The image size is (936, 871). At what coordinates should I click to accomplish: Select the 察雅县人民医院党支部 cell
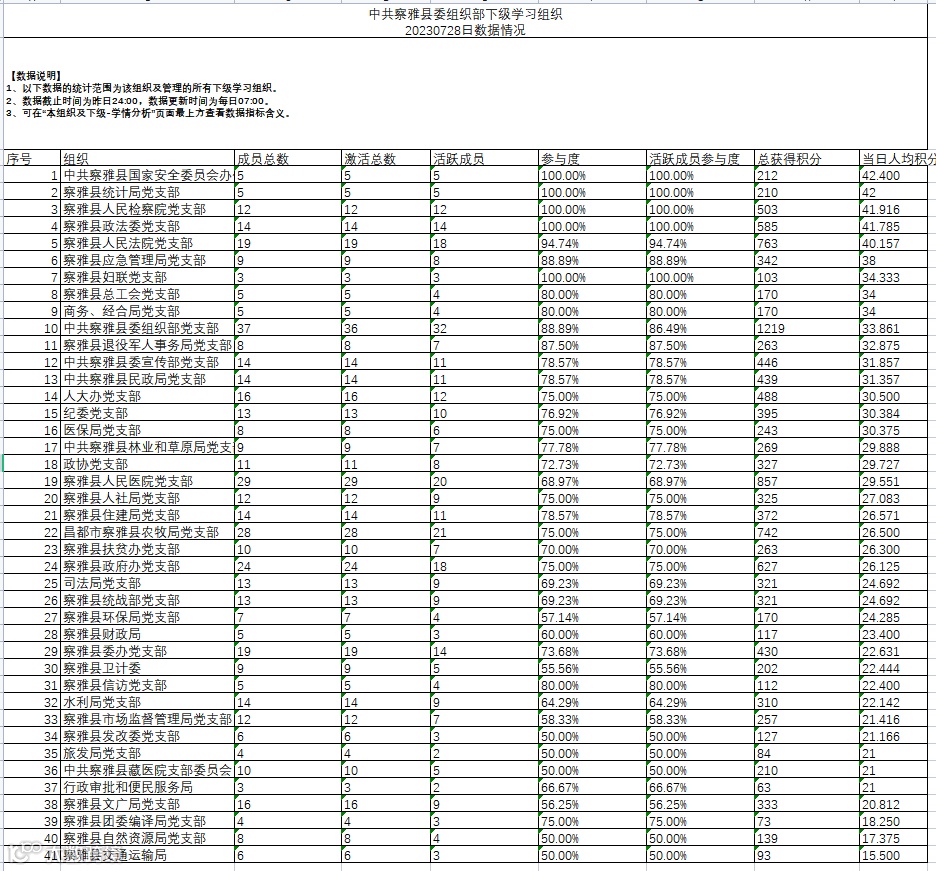point(147,482)
